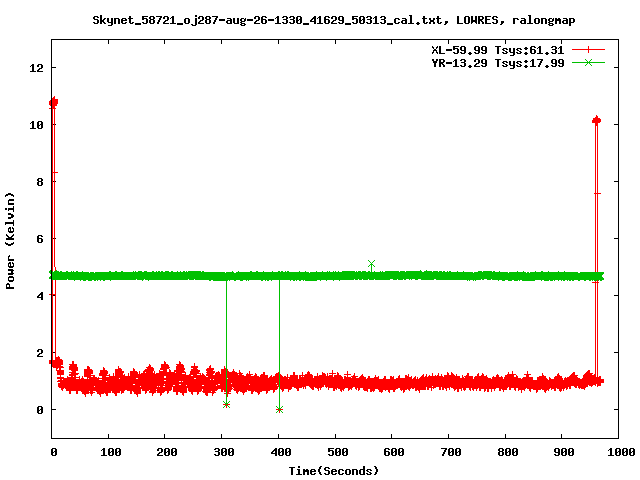
Task: Select the XL-59.99 Tsys:61.31 legend entry
Action: point(498,50)
